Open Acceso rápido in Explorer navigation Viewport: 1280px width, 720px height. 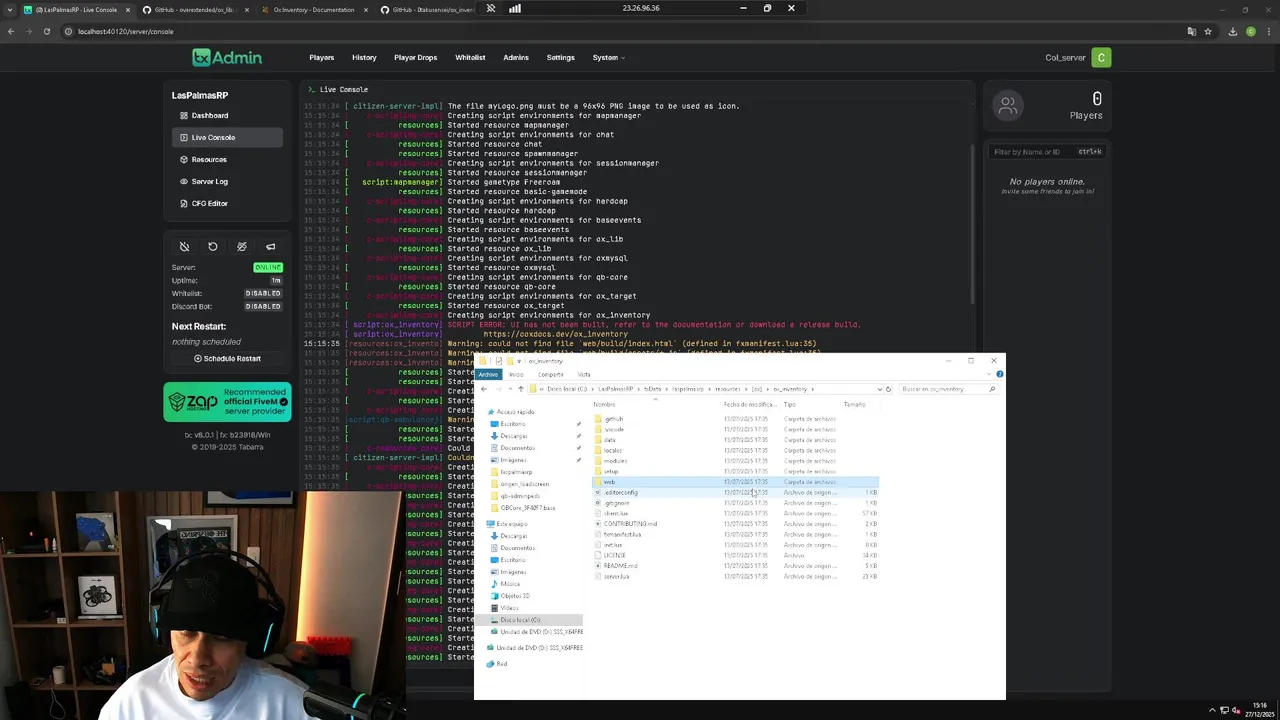[515, 412]
